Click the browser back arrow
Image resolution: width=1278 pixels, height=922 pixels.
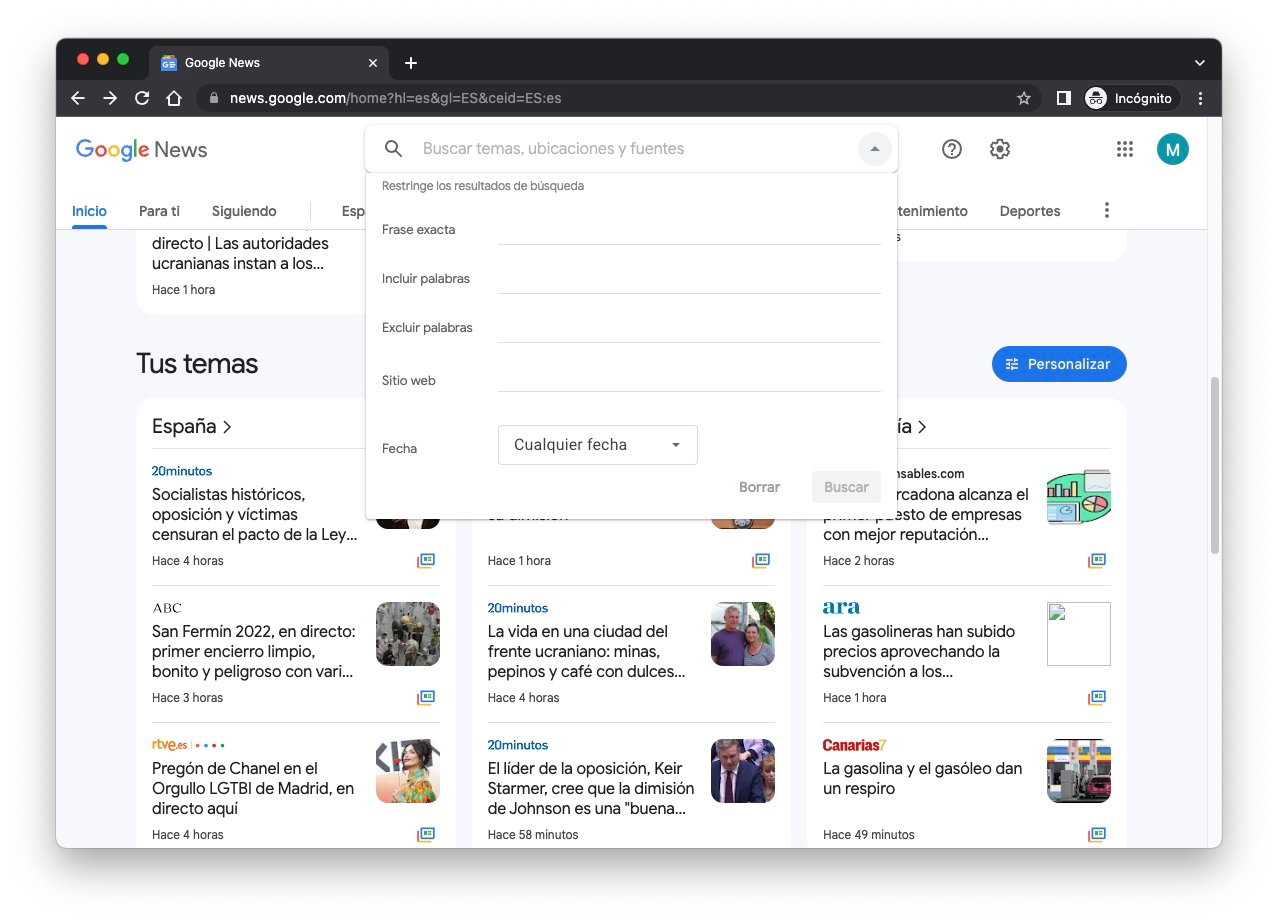coord(77,98)
